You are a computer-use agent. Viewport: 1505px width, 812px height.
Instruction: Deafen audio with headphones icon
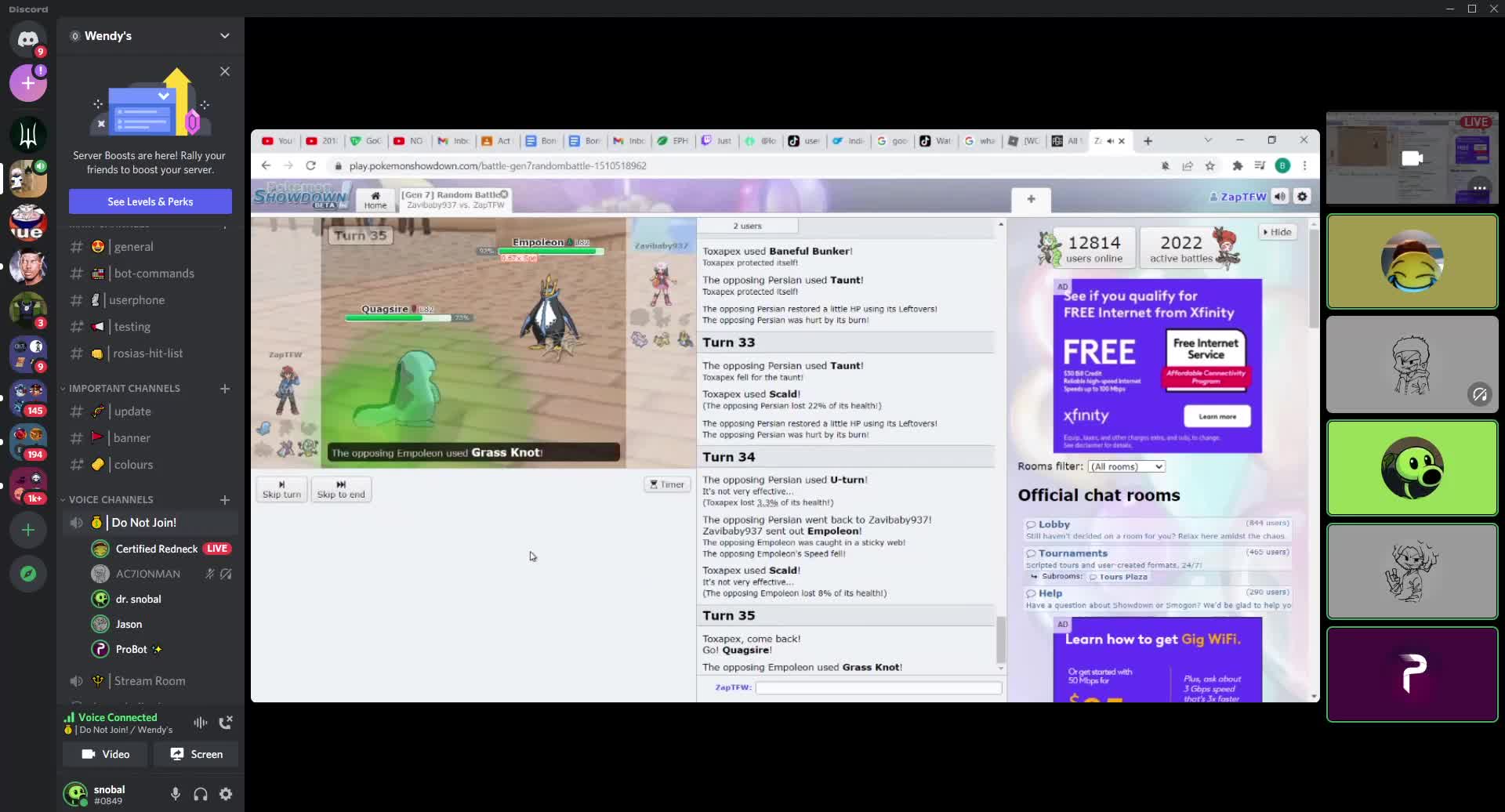(201, 794)
